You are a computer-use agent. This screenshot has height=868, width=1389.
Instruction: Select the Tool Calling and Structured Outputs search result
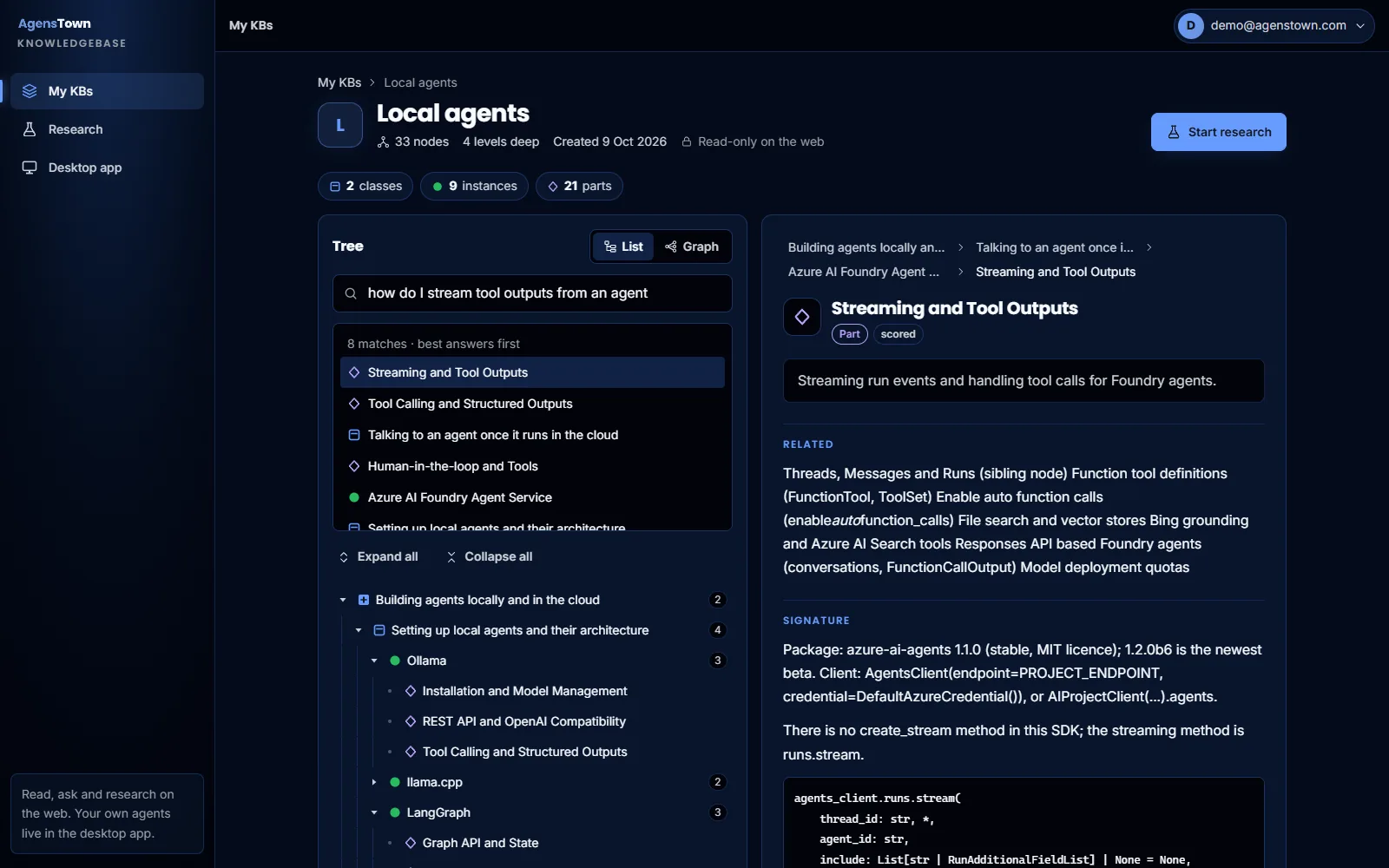tap(532, 404)
